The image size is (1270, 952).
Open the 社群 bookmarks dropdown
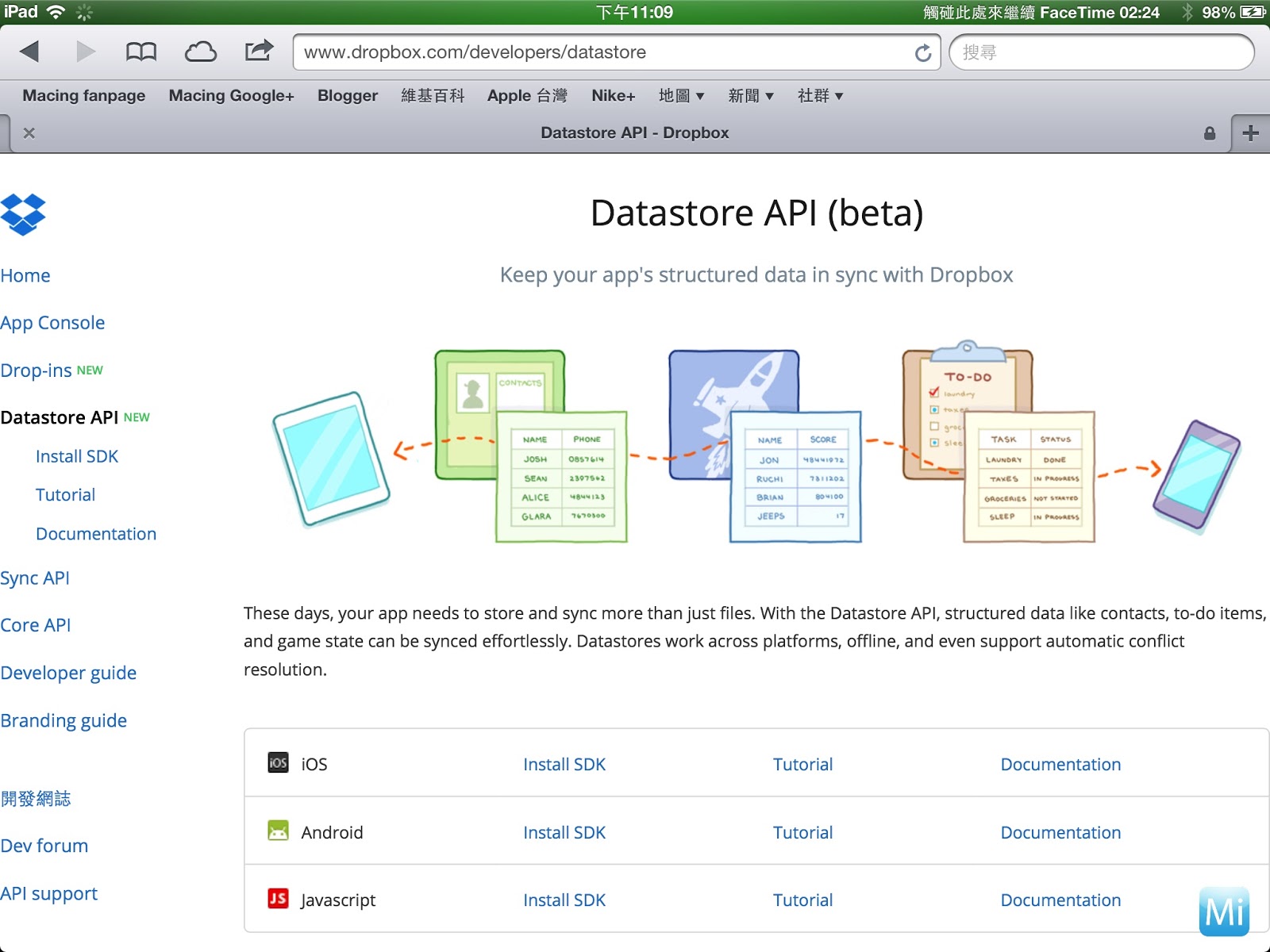coord(821,95)
